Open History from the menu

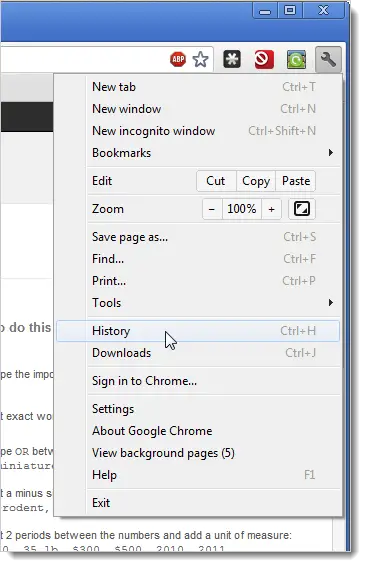pos(198,331)
